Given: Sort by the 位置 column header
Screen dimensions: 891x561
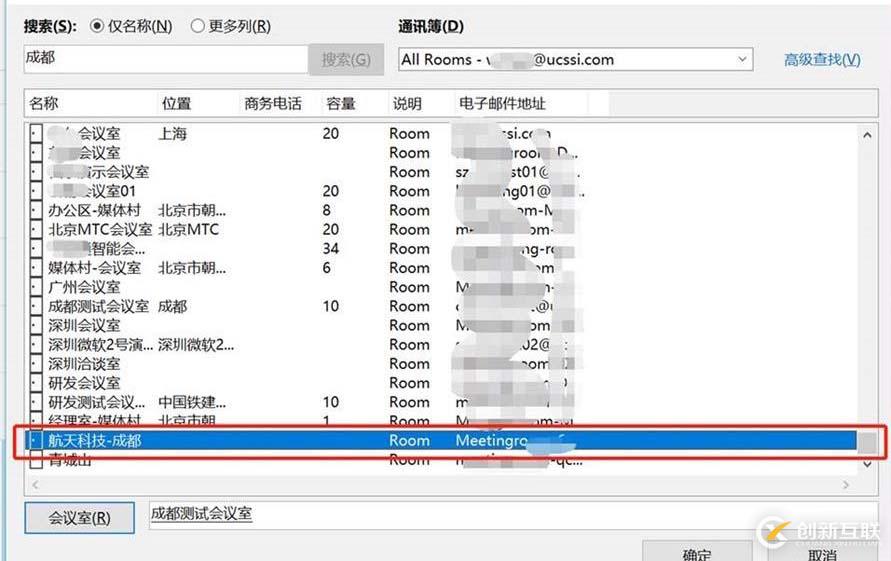Looking at the screenshot, I should 176,103.
